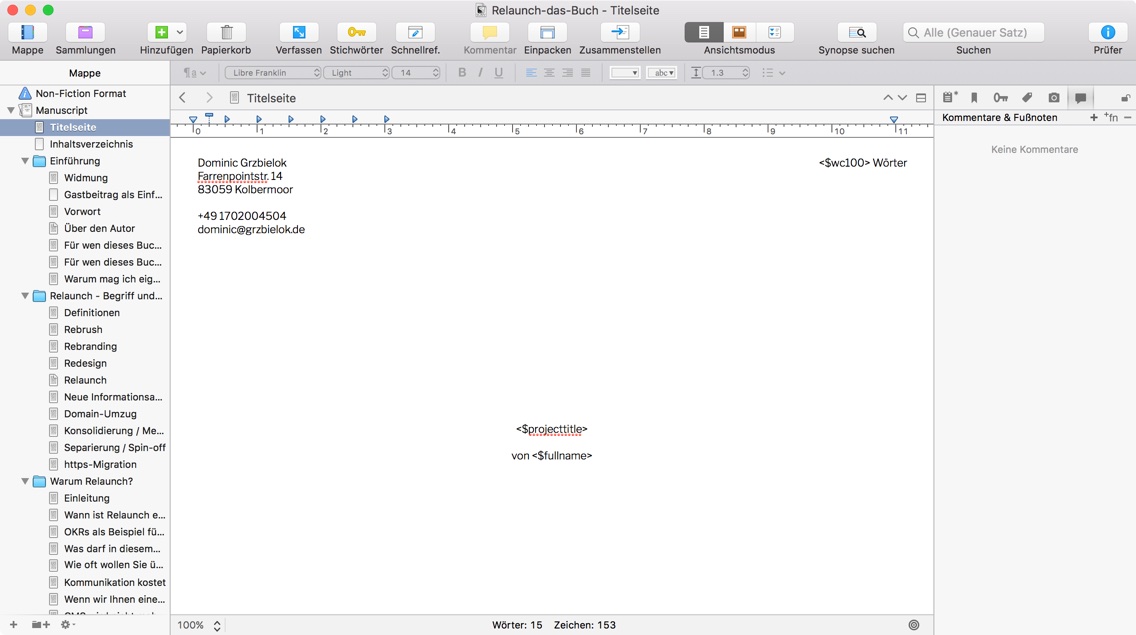Add a footnote with +fn
This screenshot has width=1136, height=635.
[1111, 117]
